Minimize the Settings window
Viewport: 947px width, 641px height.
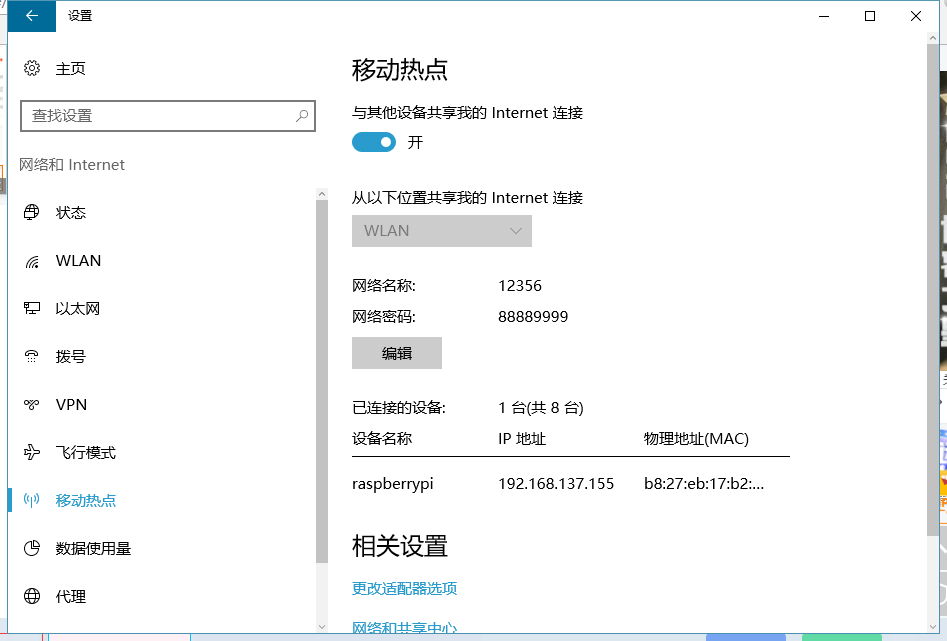click(x=824, y=16)
